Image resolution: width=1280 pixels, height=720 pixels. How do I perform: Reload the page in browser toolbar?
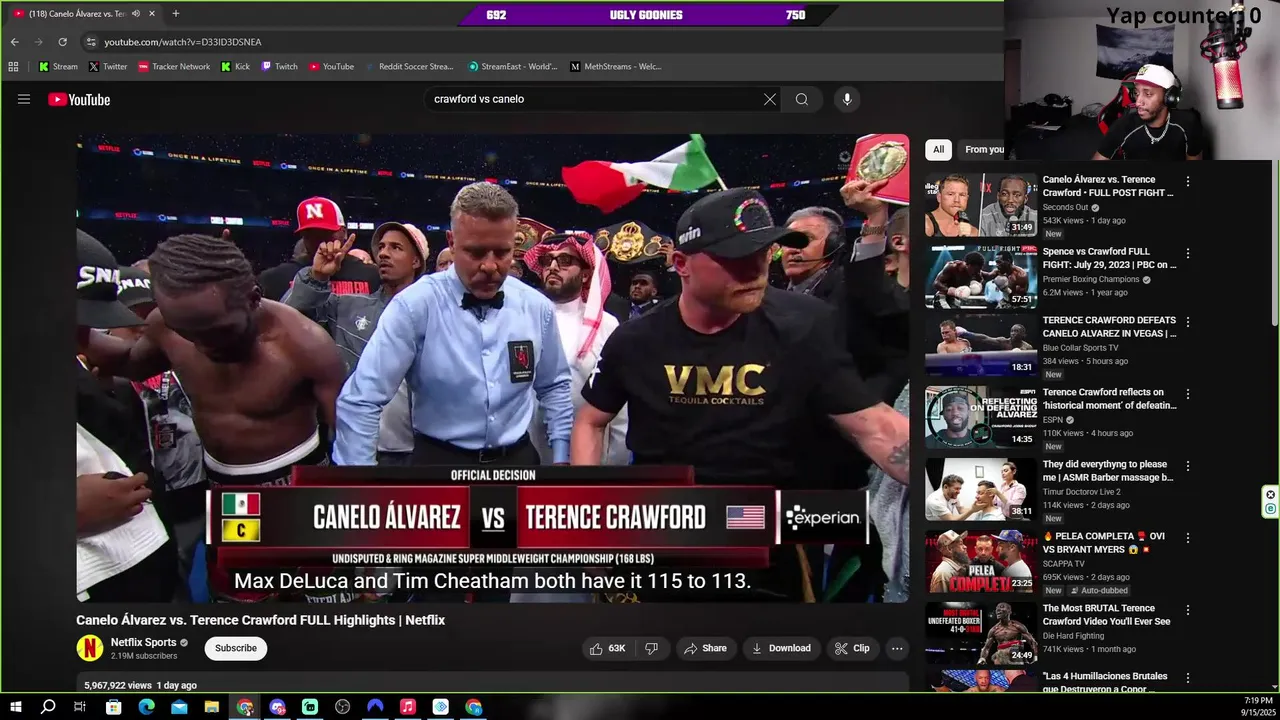62,42
